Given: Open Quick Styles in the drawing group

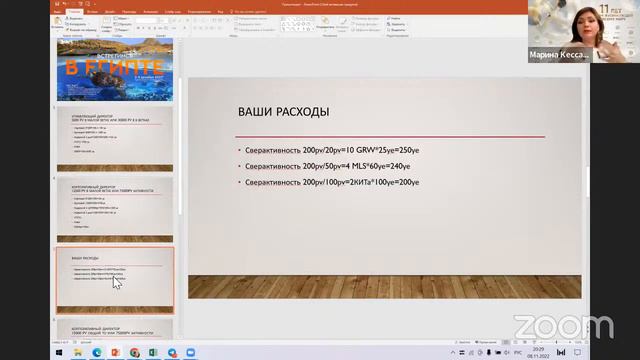Looking at the screenshot, I should [342, 24].
